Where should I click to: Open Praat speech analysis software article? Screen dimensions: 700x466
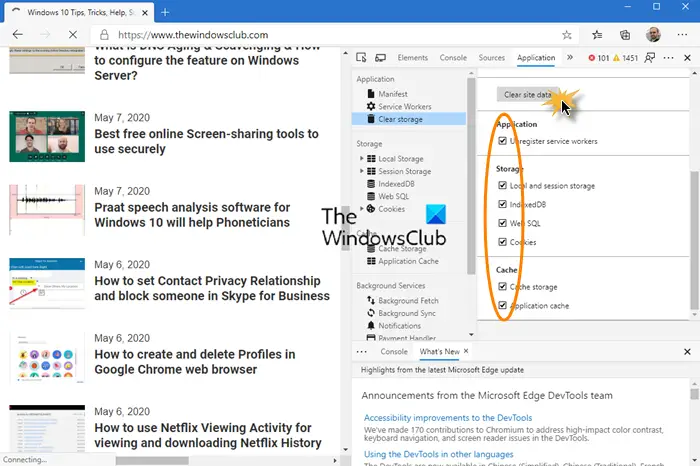(x=192, y=215)
